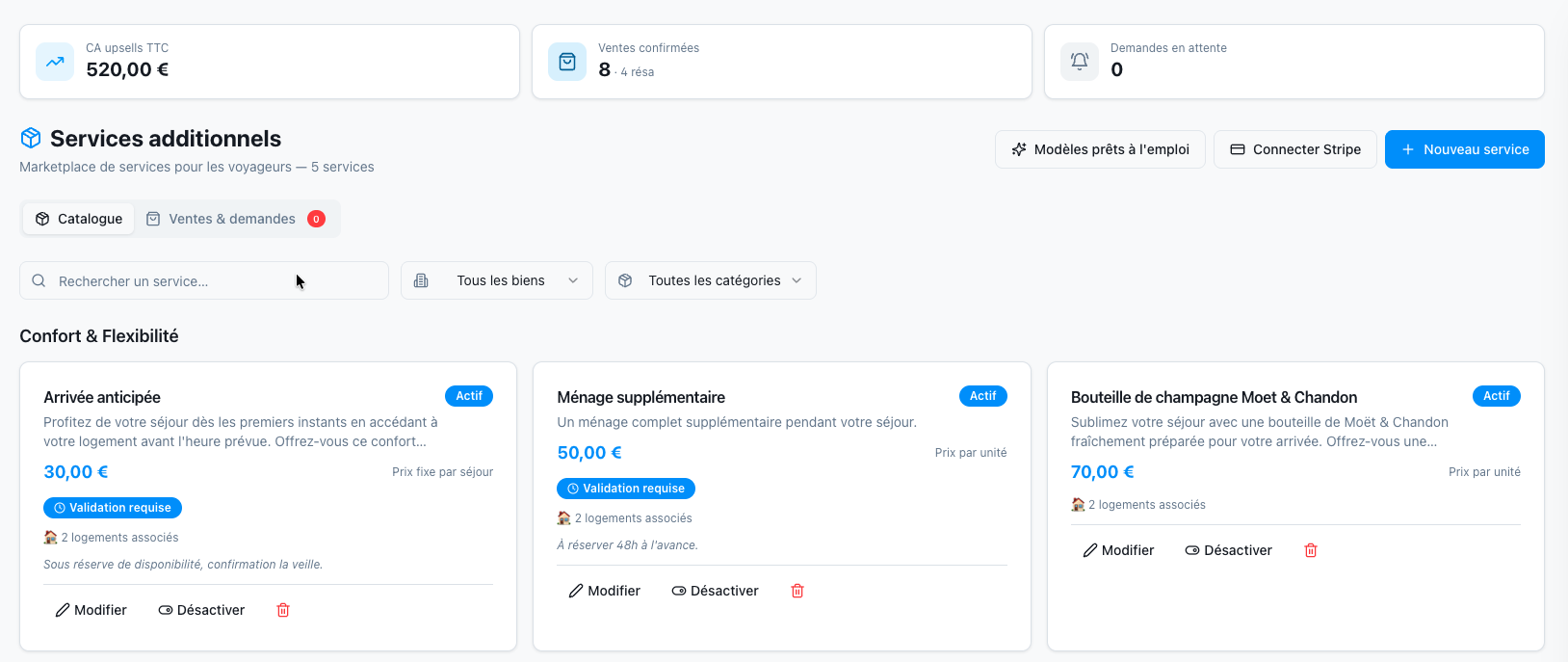This screenshot has height=662, width=1568.
Task: Click 'Sous réserve de disponibilité' note
Action: 183,565
